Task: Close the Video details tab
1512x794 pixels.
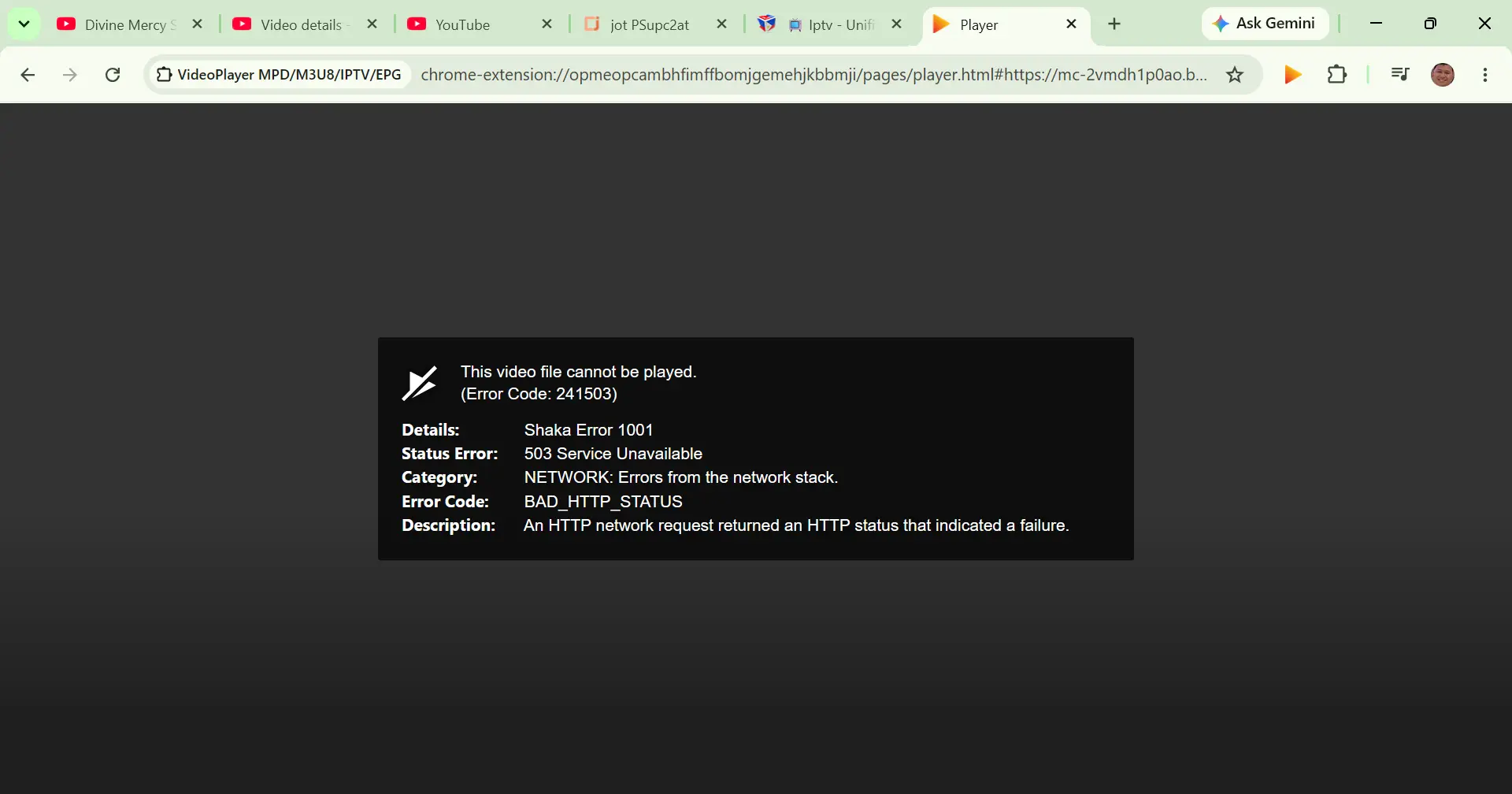Action: tap(372, 24)
